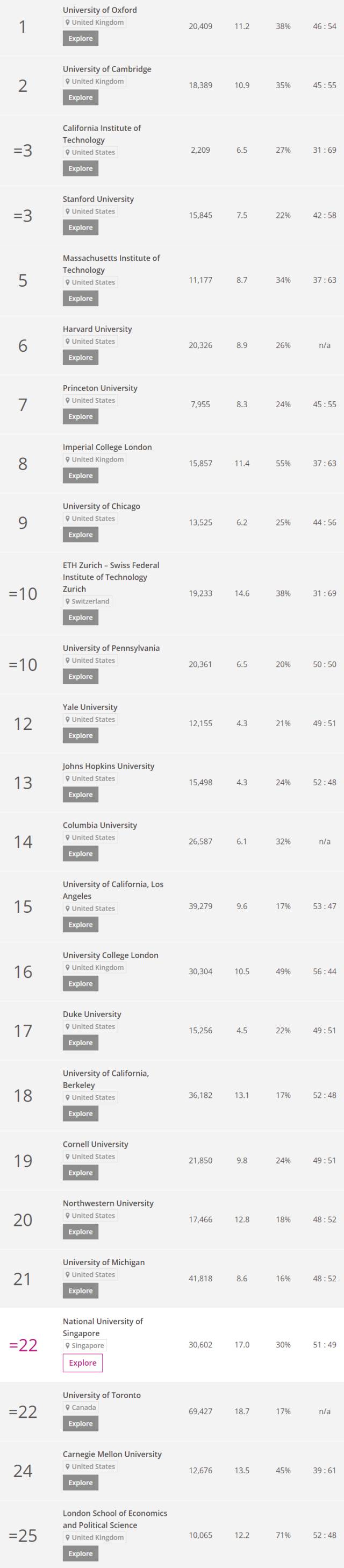344x1568 pixels.
Task: Click the location pin icon beside Singapore
Action: click(68, 1346)
